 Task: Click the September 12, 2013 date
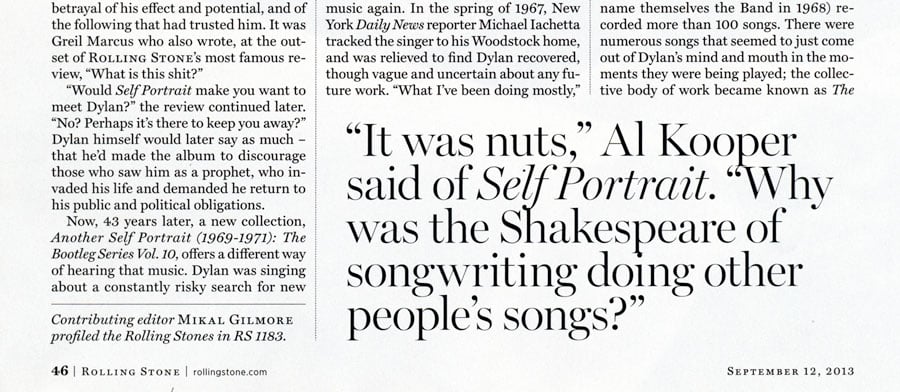click(x=790, y=371)
